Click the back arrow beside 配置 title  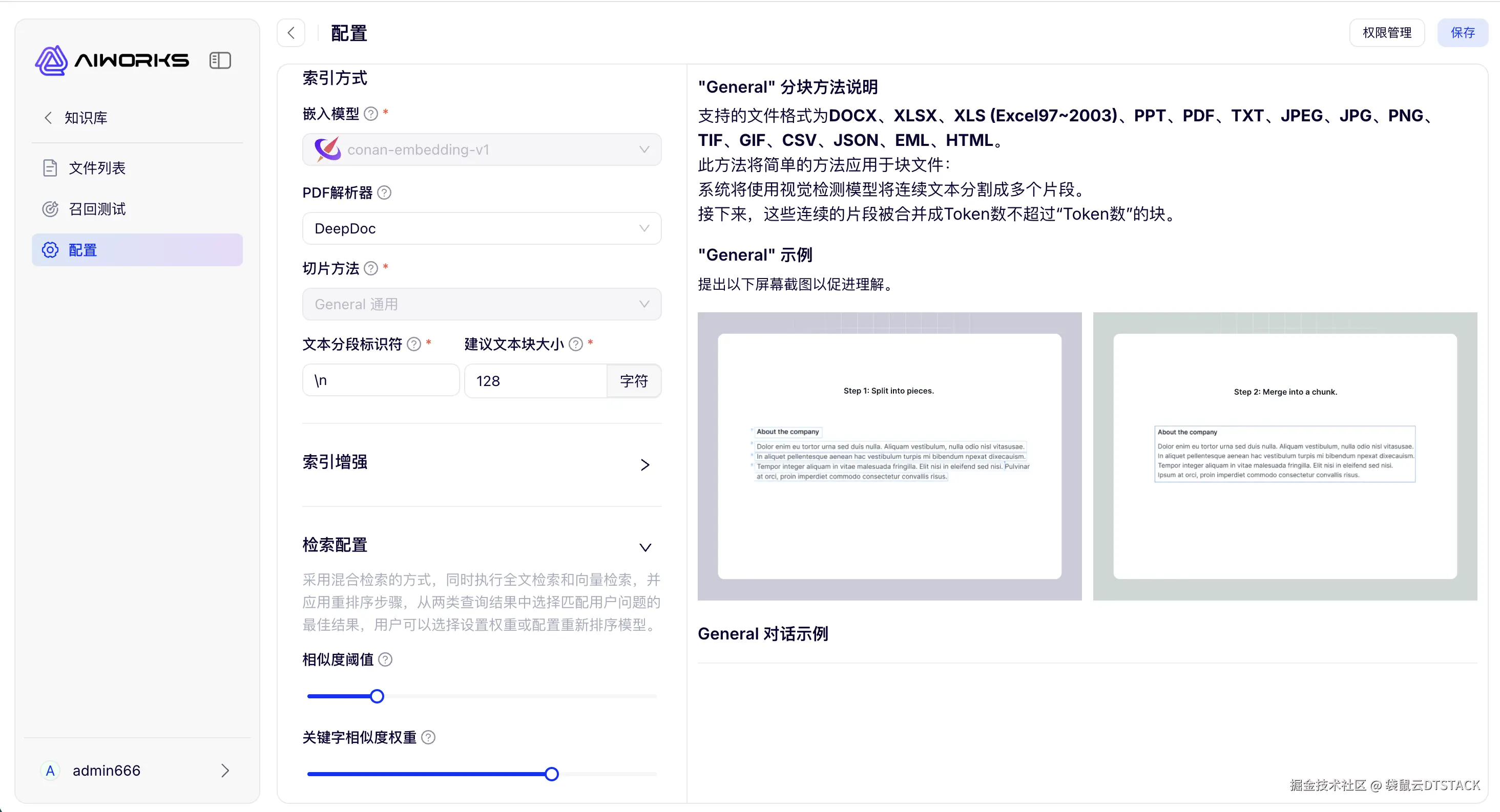click(291, 33)
